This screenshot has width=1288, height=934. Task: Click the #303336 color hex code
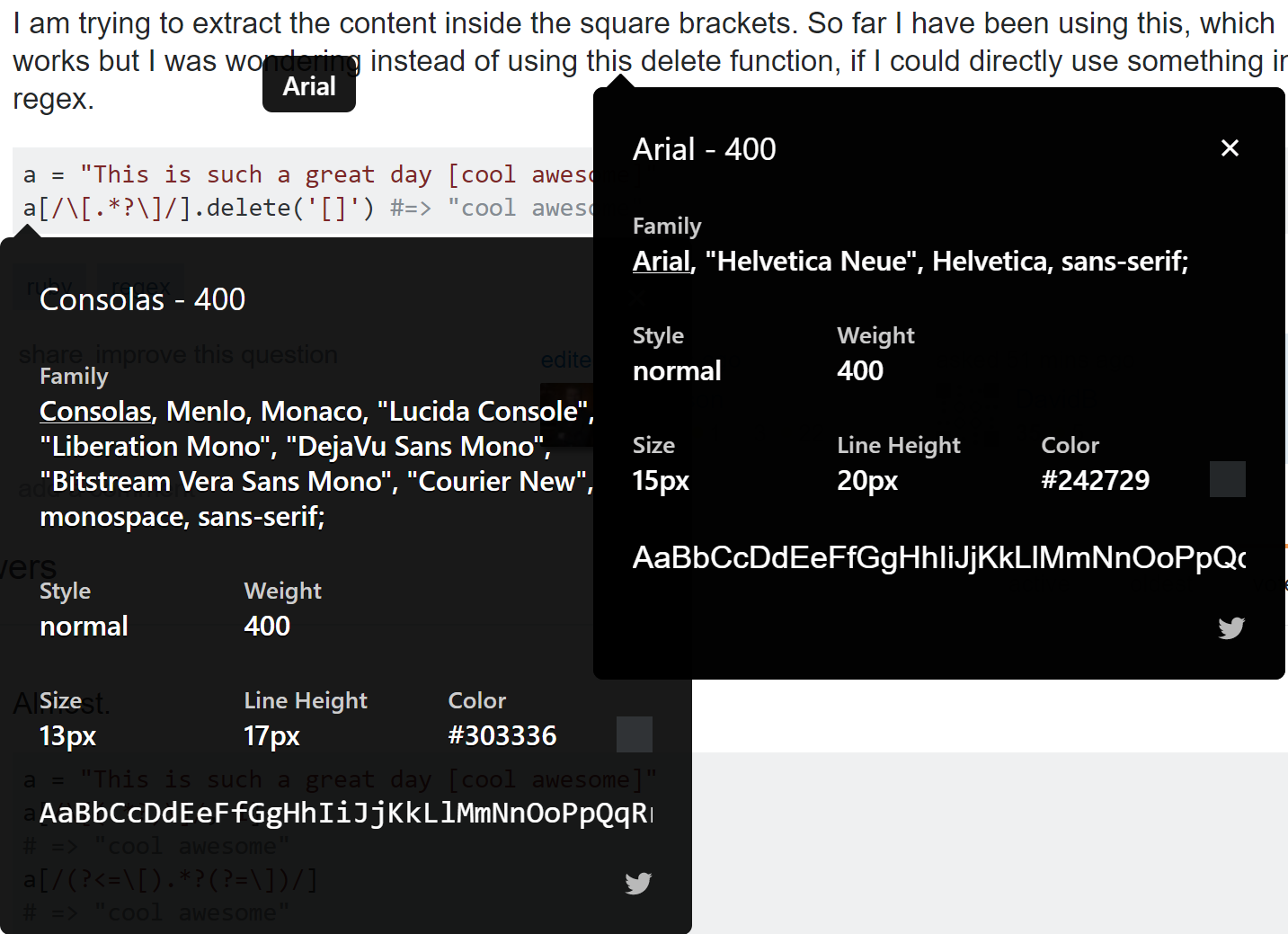pos(502,736)
